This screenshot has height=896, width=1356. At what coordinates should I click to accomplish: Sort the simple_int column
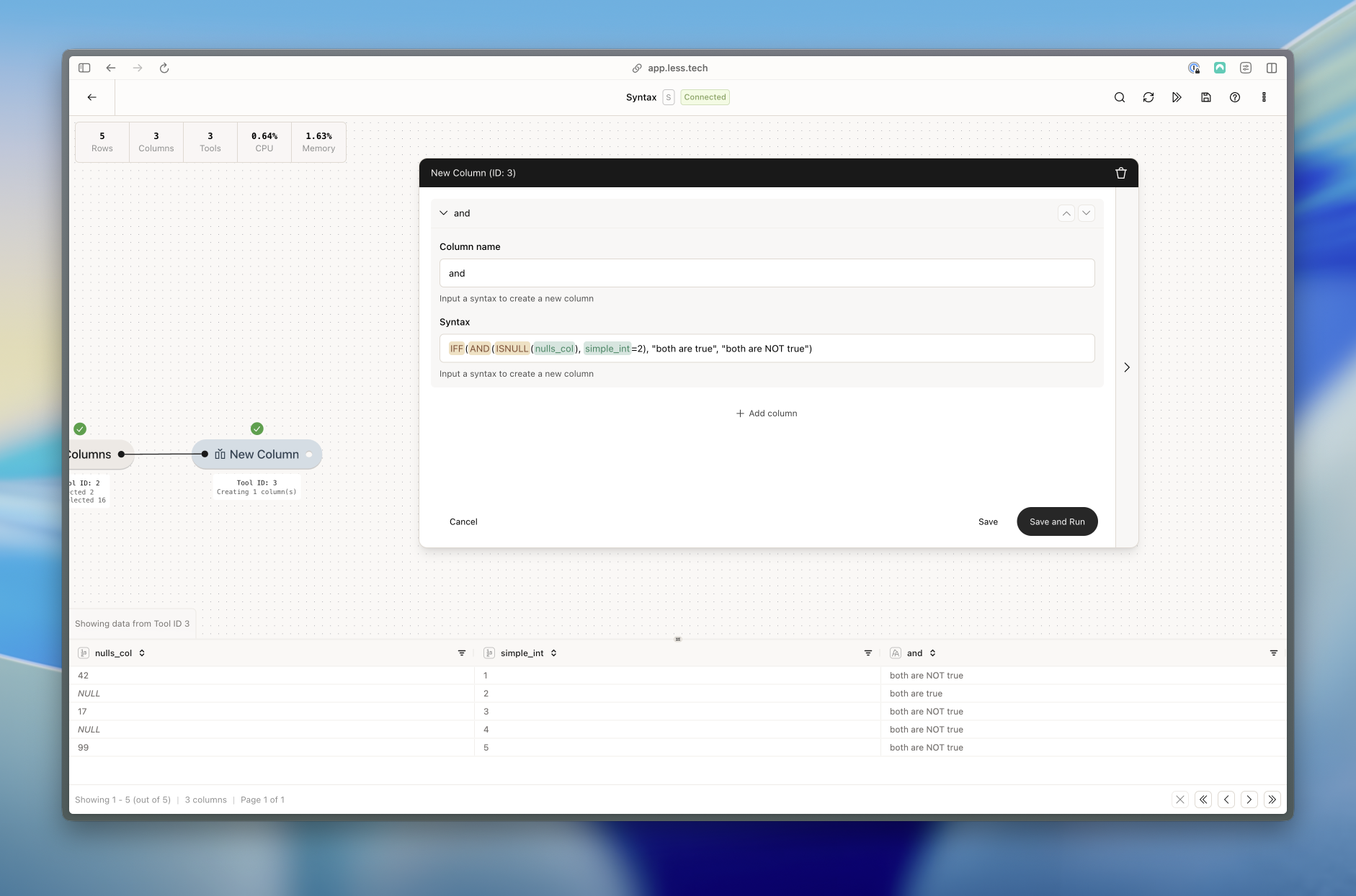click(x=553, y=653)
